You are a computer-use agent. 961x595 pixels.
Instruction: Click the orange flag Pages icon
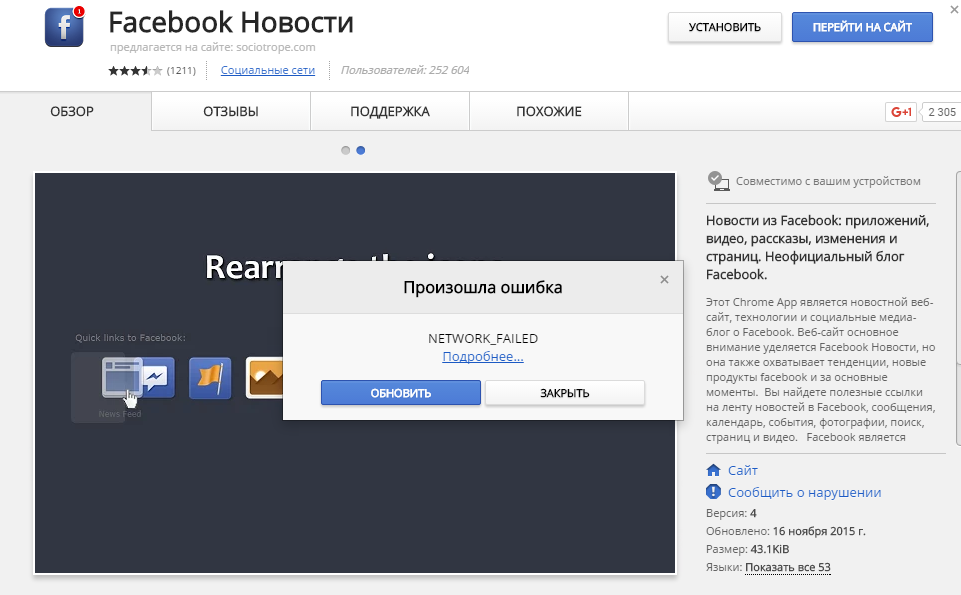click(x=210, y=378)
